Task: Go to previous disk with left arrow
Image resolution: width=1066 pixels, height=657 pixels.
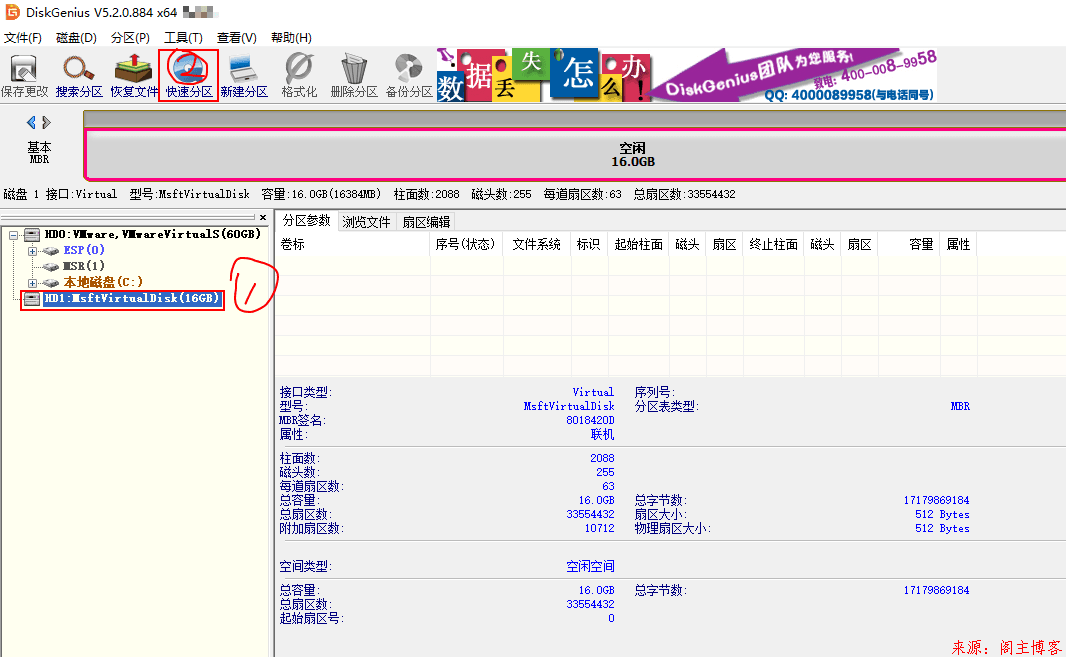Action: point(31,122)
